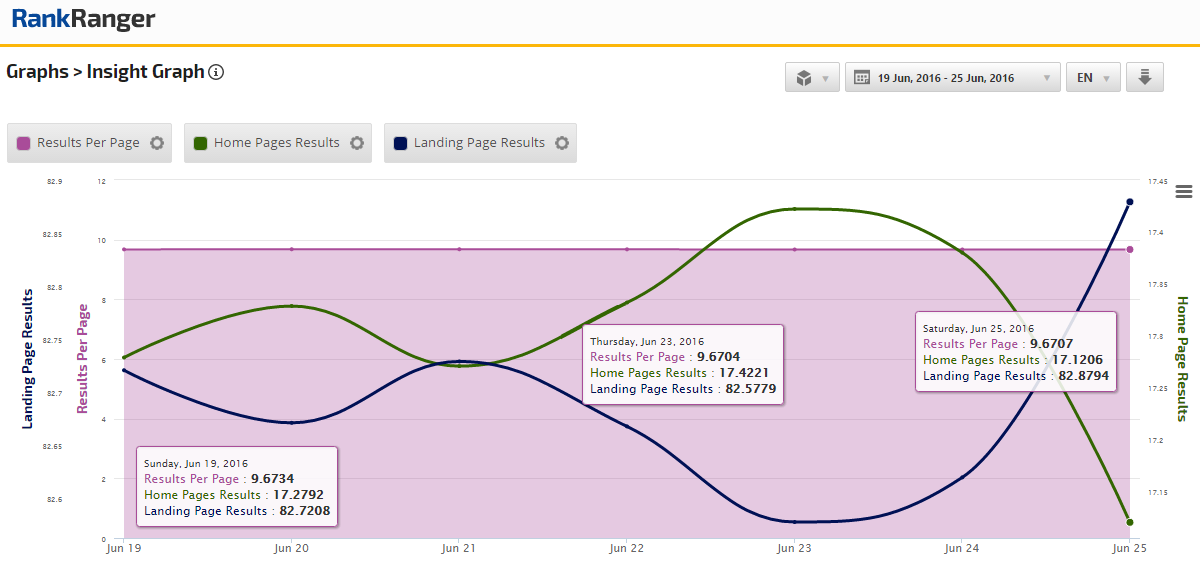The height and width of the screenshot is (562, 1200).
Task: Click the purple Results Per Page swatch
Action: (x=24, y=143)
